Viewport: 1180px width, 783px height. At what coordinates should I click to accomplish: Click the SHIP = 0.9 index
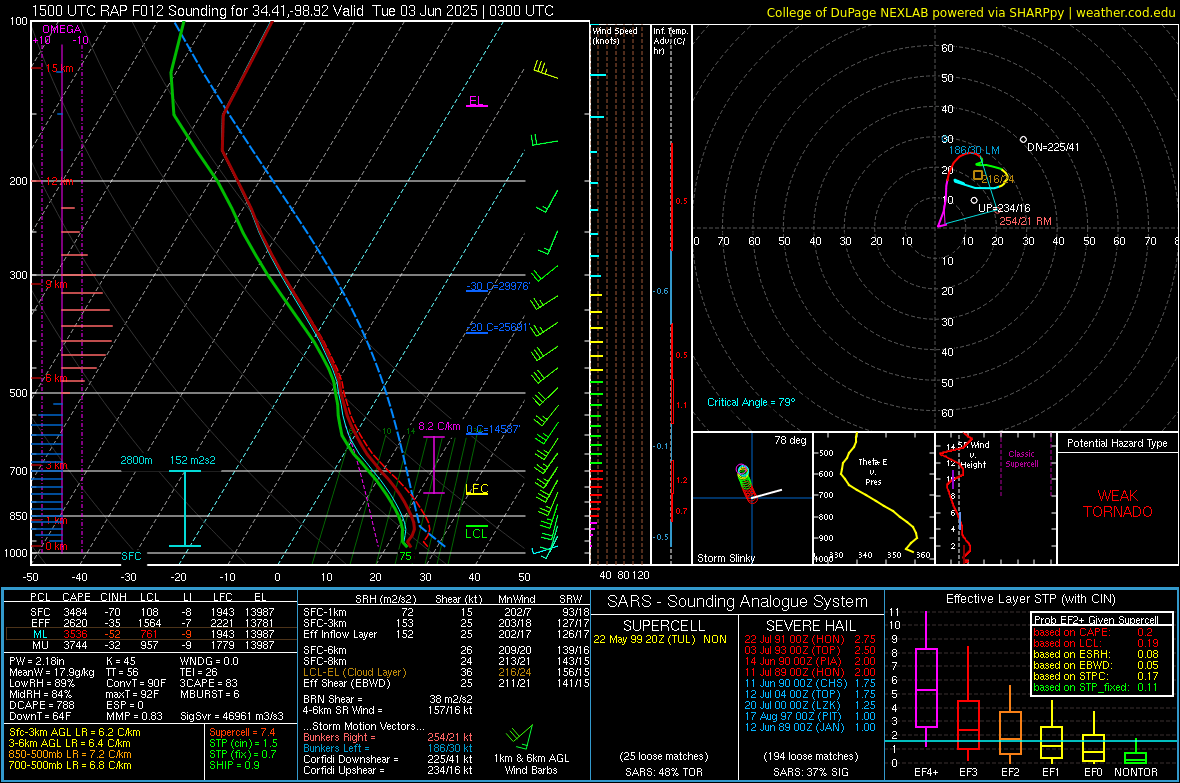coord(235,765)
